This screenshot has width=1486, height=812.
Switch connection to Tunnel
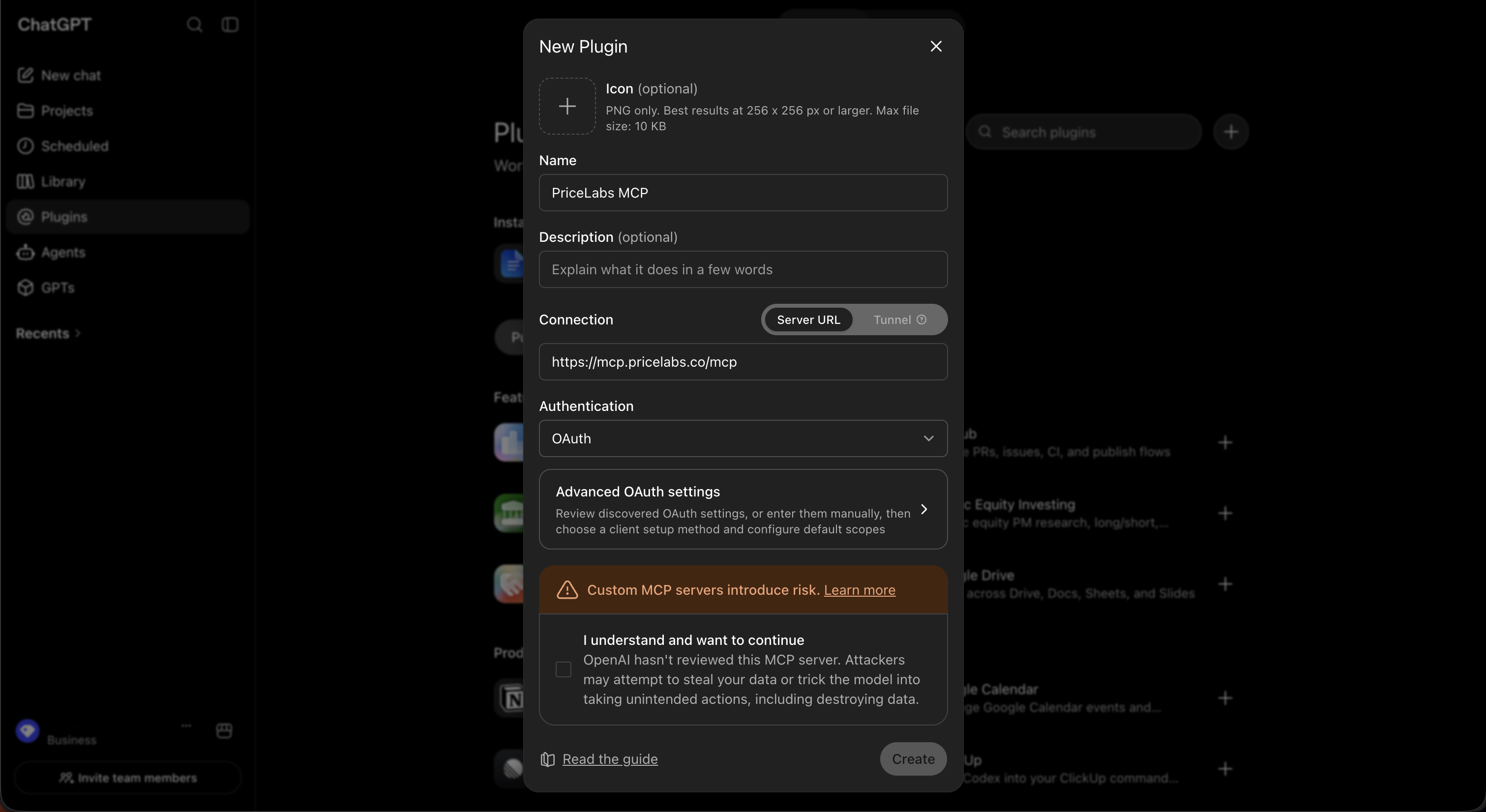coord(892,319)
